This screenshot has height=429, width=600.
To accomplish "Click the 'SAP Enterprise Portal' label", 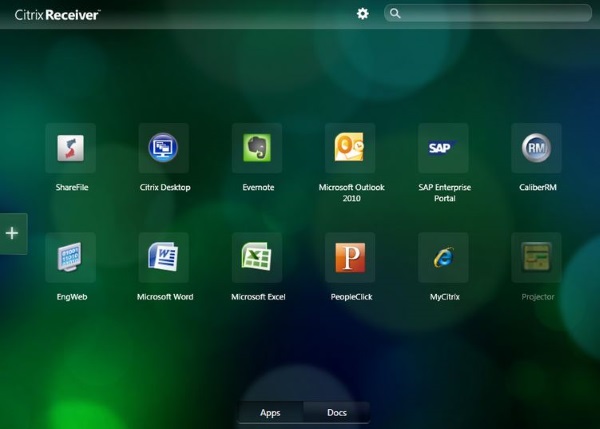I will click(x=445, y=192).
